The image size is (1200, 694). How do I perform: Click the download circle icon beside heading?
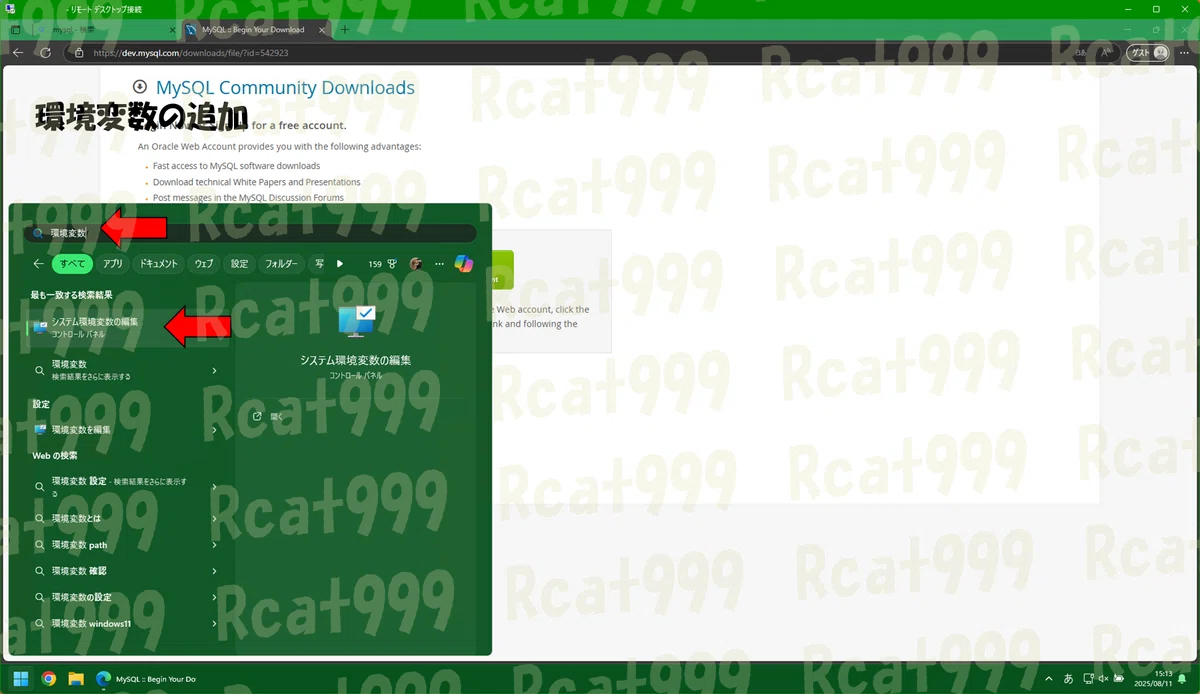pyautogui.click(x=139, y=87)
